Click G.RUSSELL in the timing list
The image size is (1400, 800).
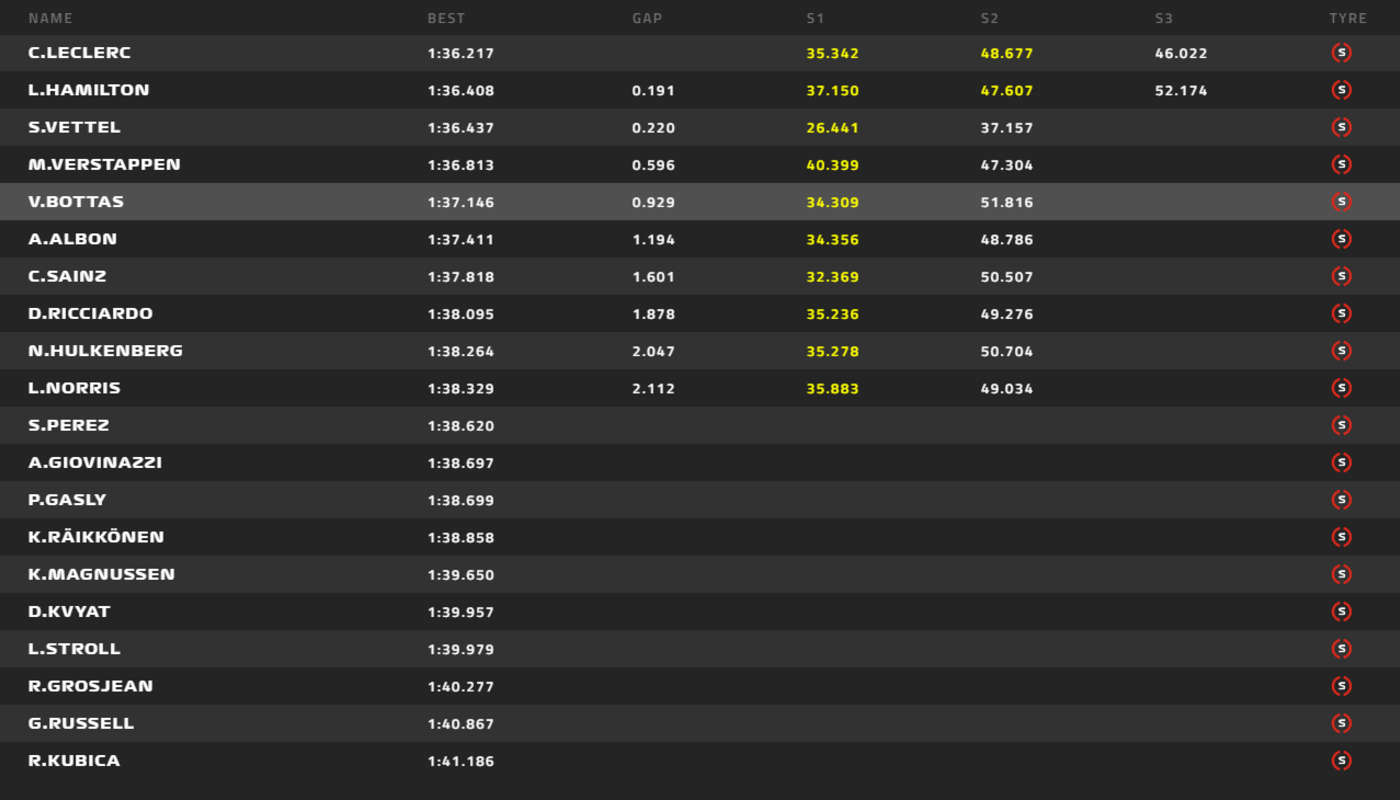coord(81,723)
